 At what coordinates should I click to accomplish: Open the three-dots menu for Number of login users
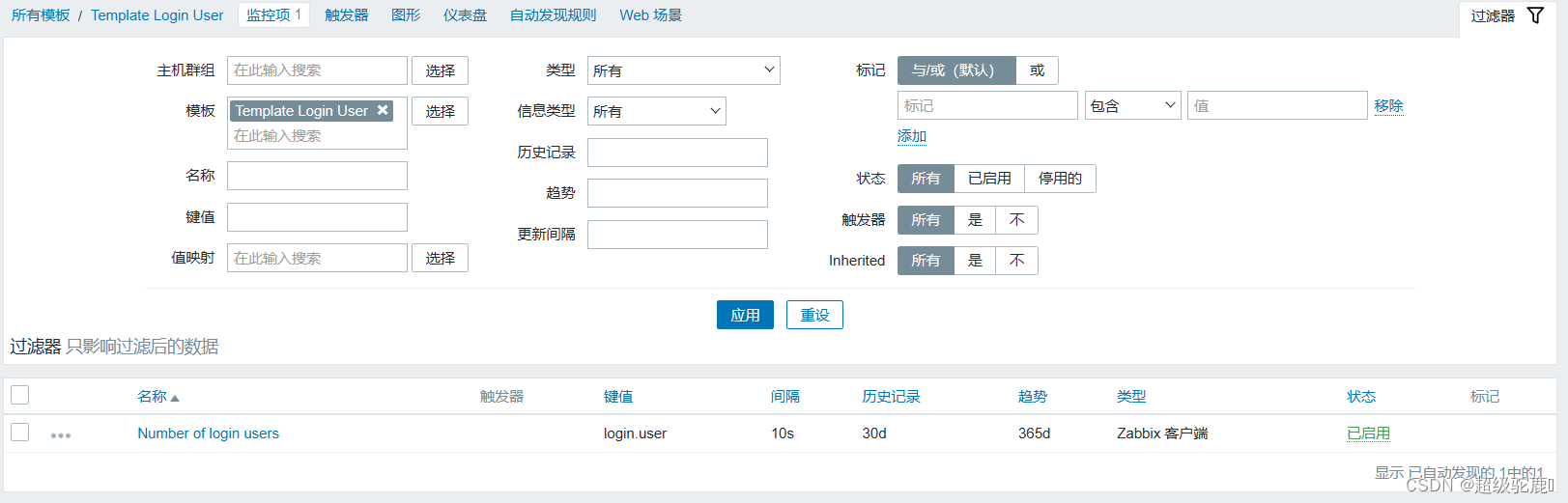point(61,435)
